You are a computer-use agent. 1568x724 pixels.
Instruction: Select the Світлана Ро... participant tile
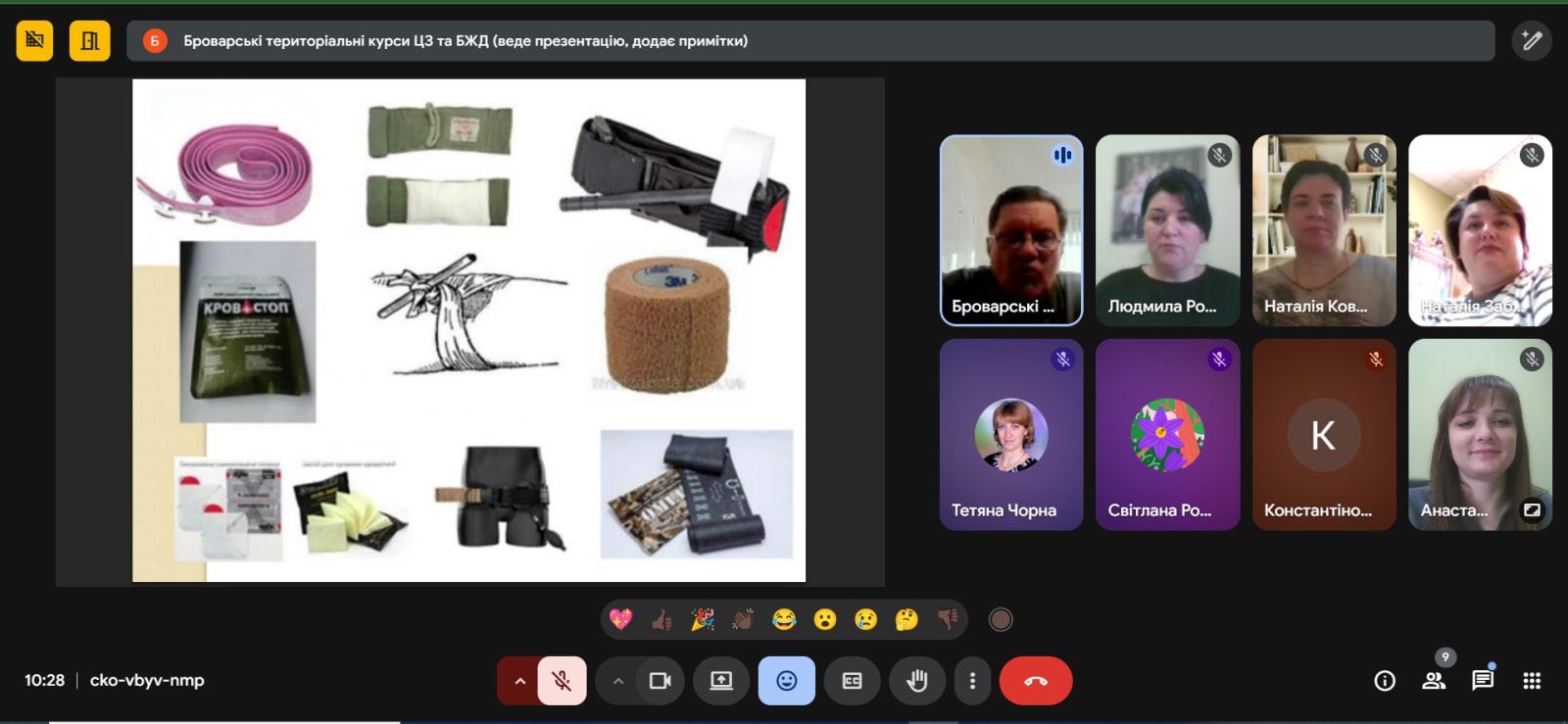(1167, 435)
